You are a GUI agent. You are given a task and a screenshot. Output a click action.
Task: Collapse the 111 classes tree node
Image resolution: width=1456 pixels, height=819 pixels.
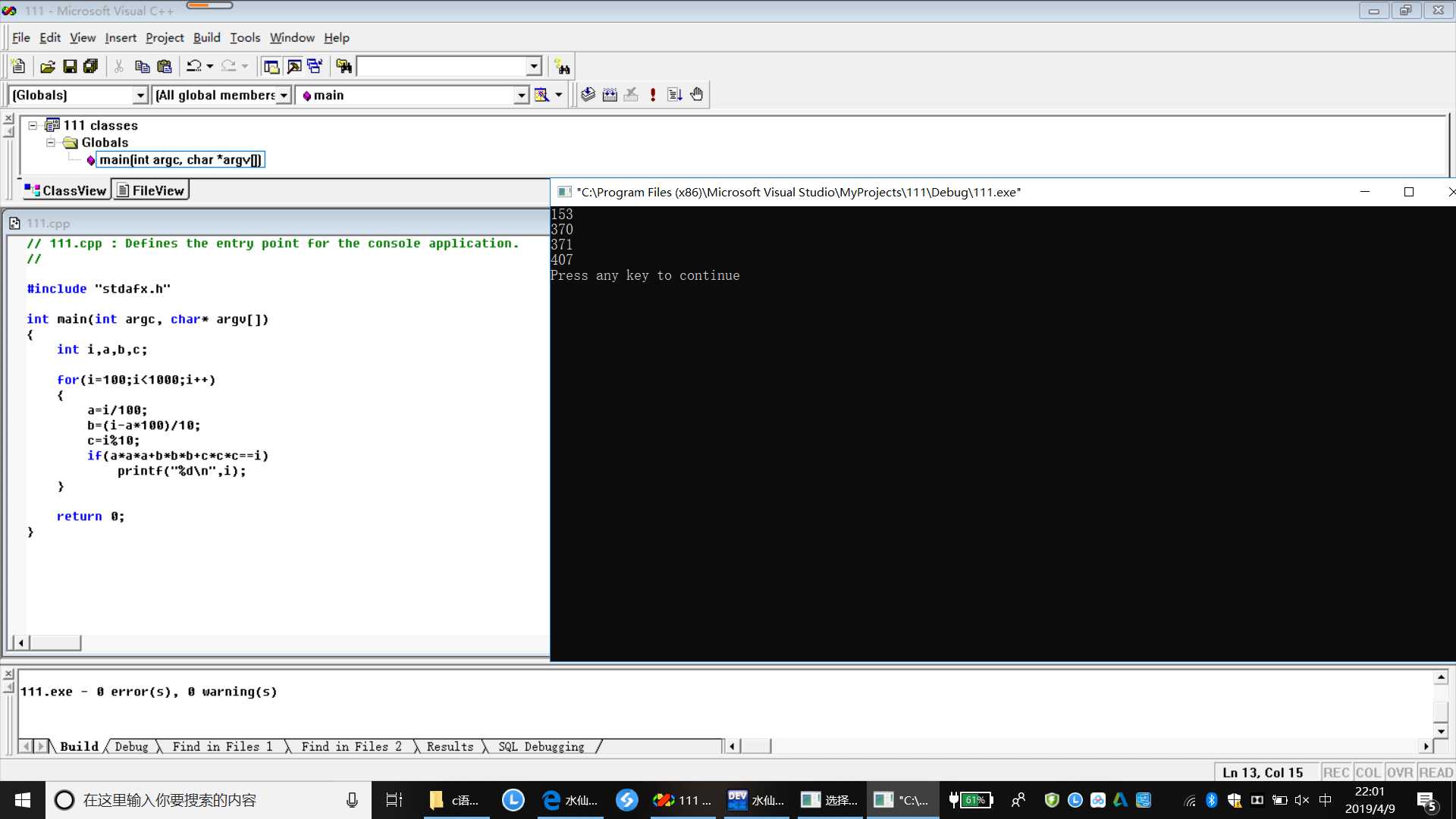click(33, 126)
